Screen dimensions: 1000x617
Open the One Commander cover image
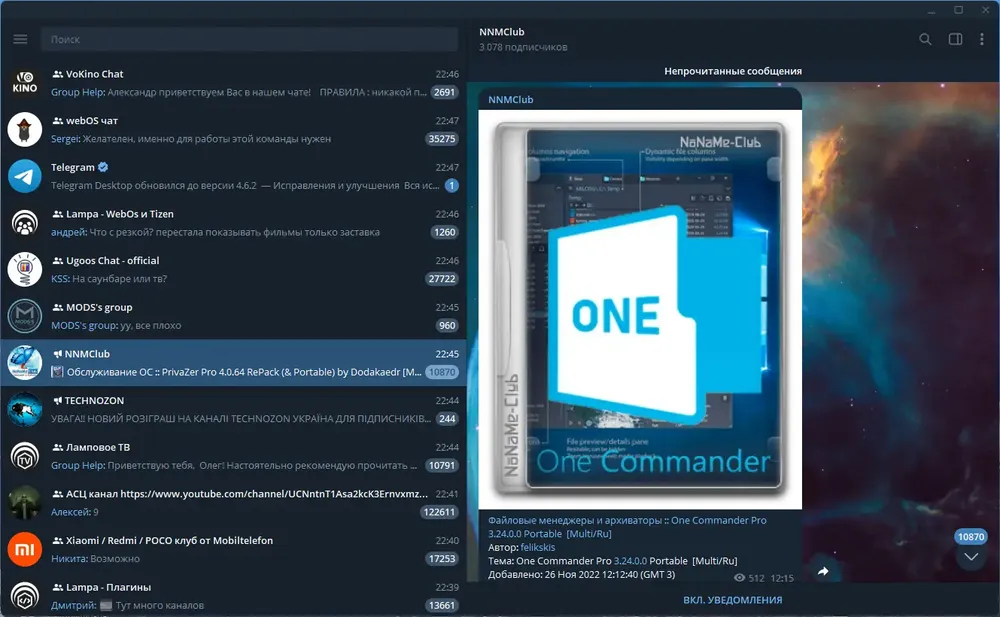click(640, 309)
